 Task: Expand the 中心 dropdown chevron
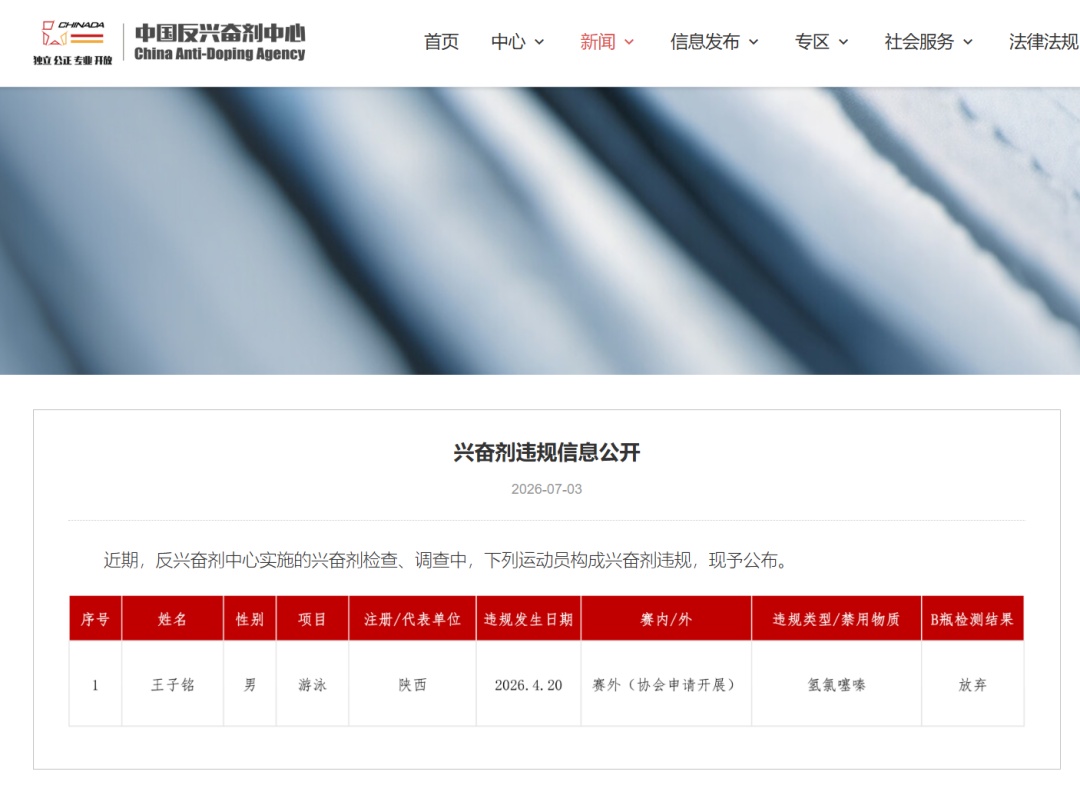point(539,43)
